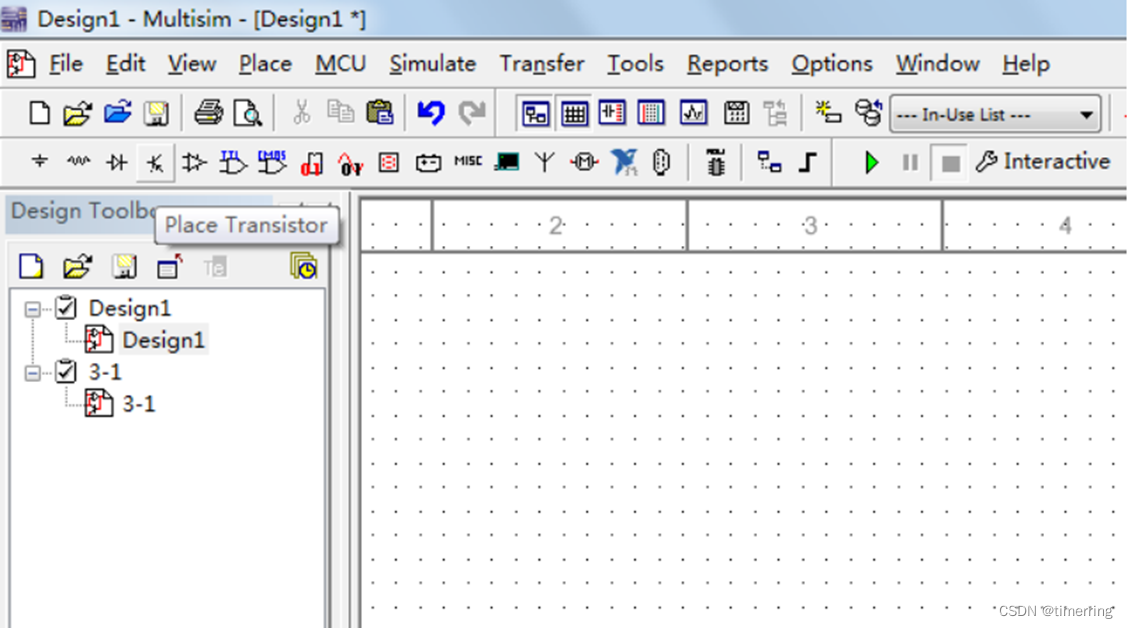The image size is (1128, 628).
Task: Place Power component
Action: (x=428, y=163)
